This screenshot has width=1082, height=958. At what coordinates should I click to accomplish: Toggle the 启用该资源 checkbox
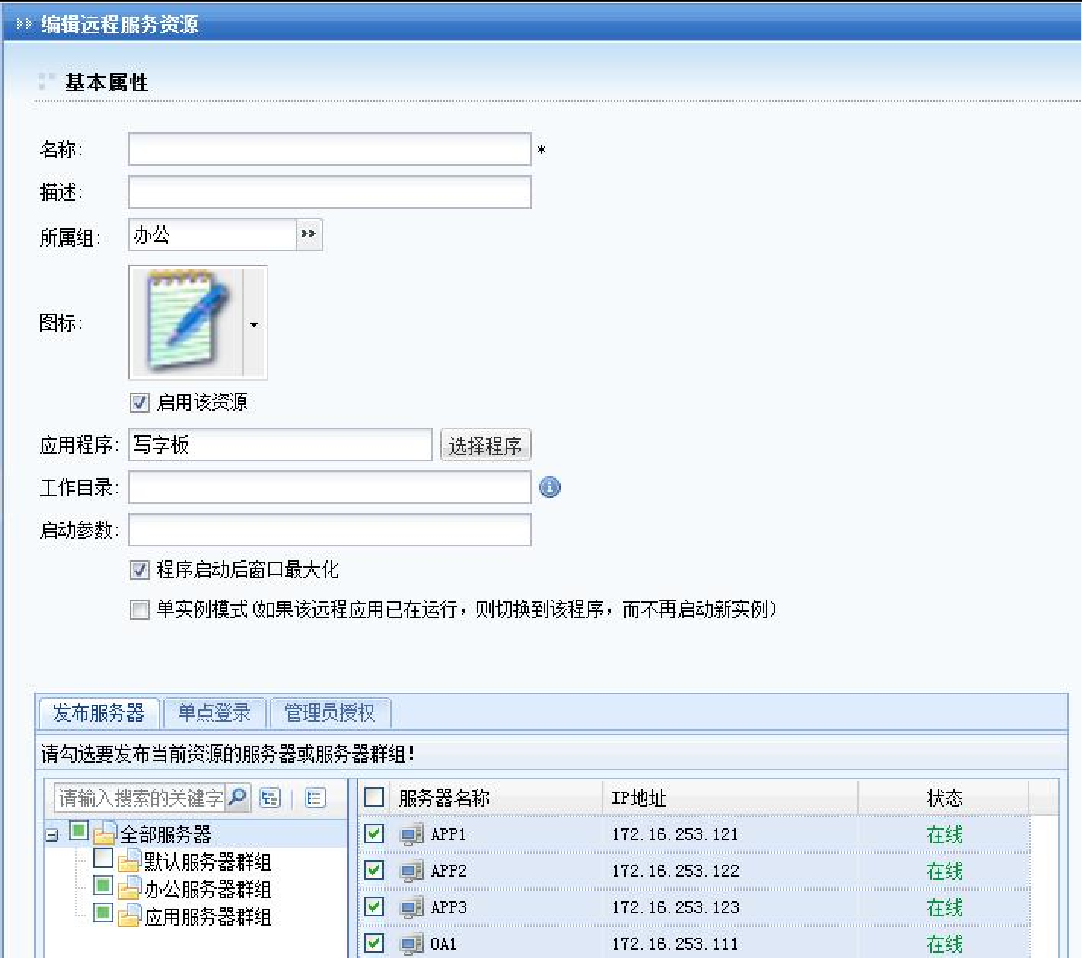pos(140,403)
